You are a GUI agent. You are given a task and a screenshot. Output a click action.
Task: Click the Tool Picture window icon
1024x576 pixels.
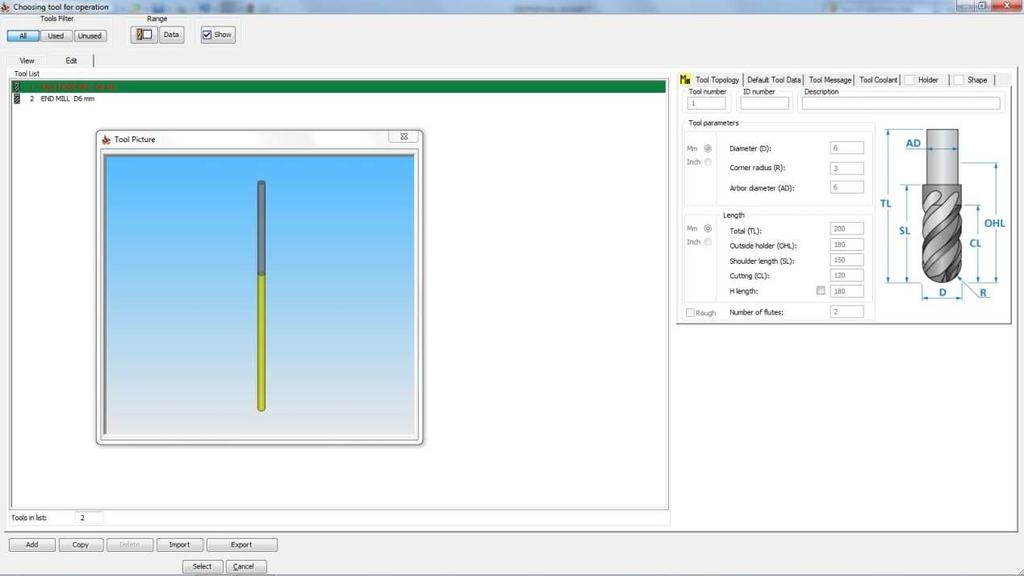point(106,139)
